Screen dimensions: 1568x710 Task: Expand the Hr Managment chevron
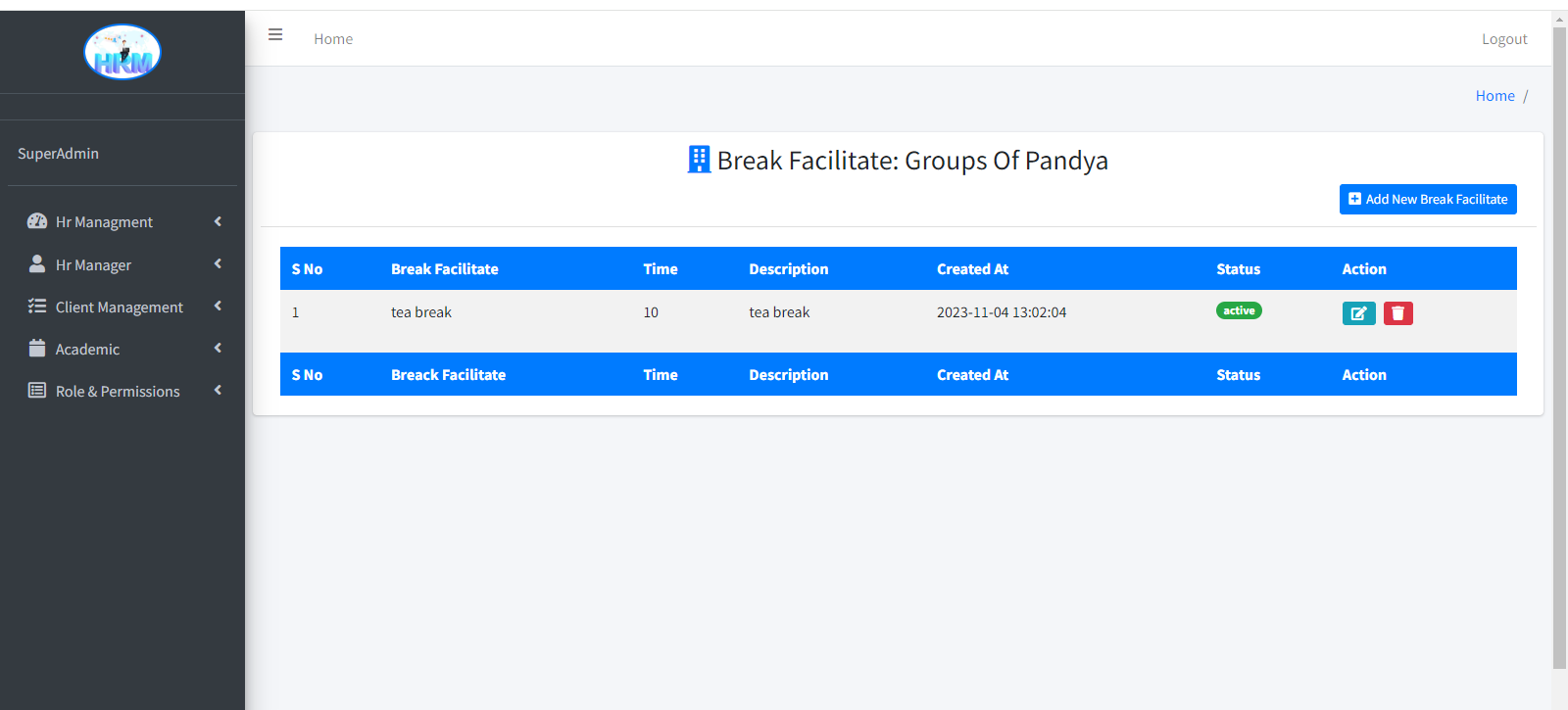click(218, 221)
